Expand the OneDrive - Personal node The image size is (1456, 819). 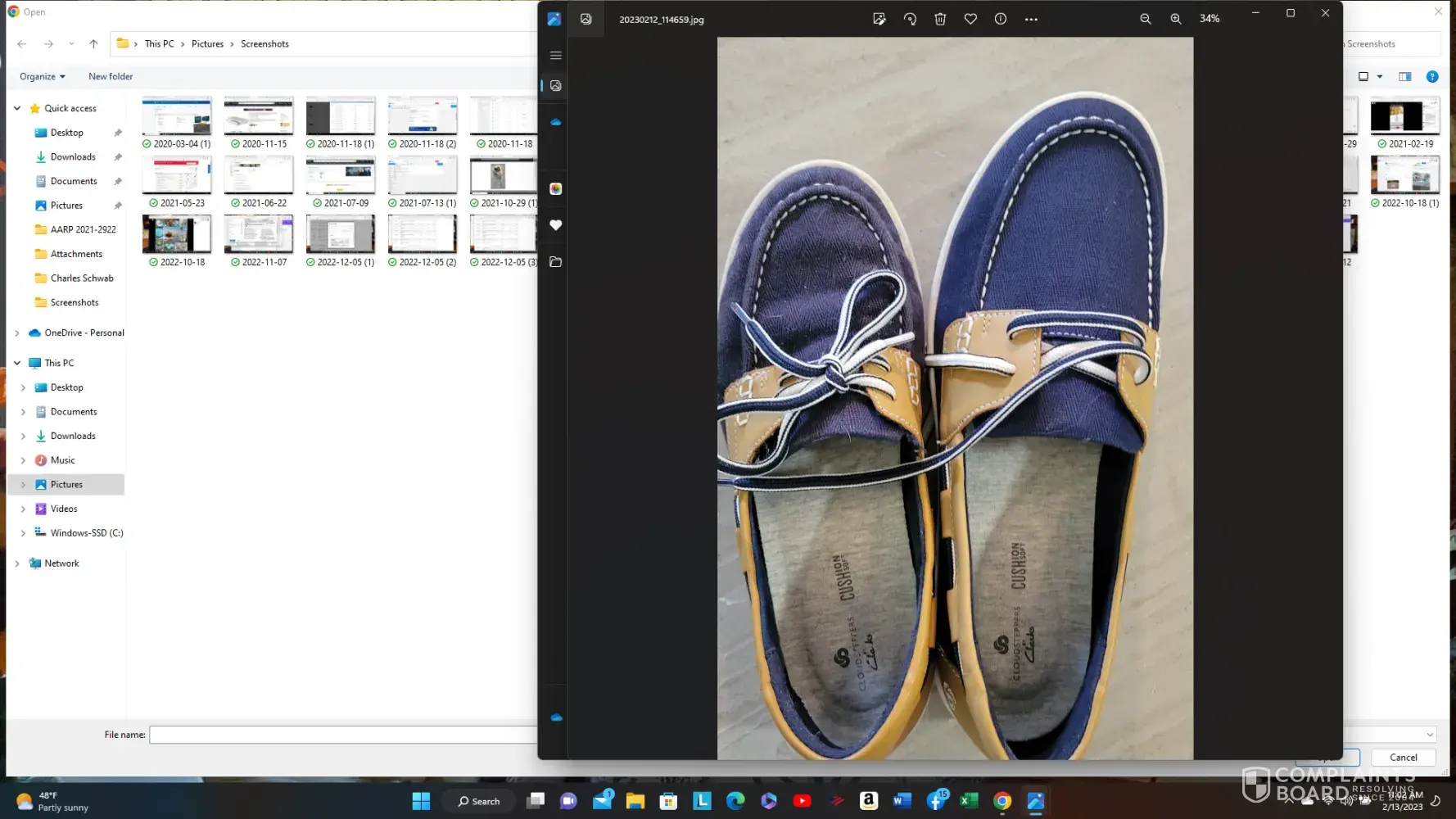click(17, 333)
